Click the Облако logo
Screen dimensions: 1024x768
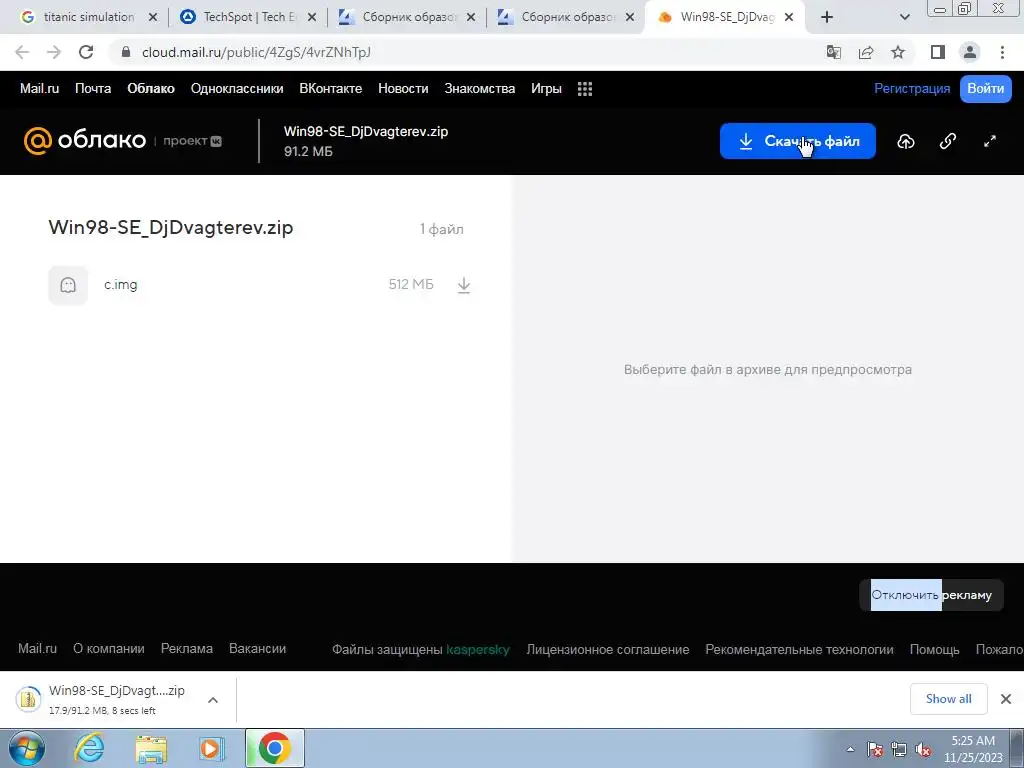(85, 140)
